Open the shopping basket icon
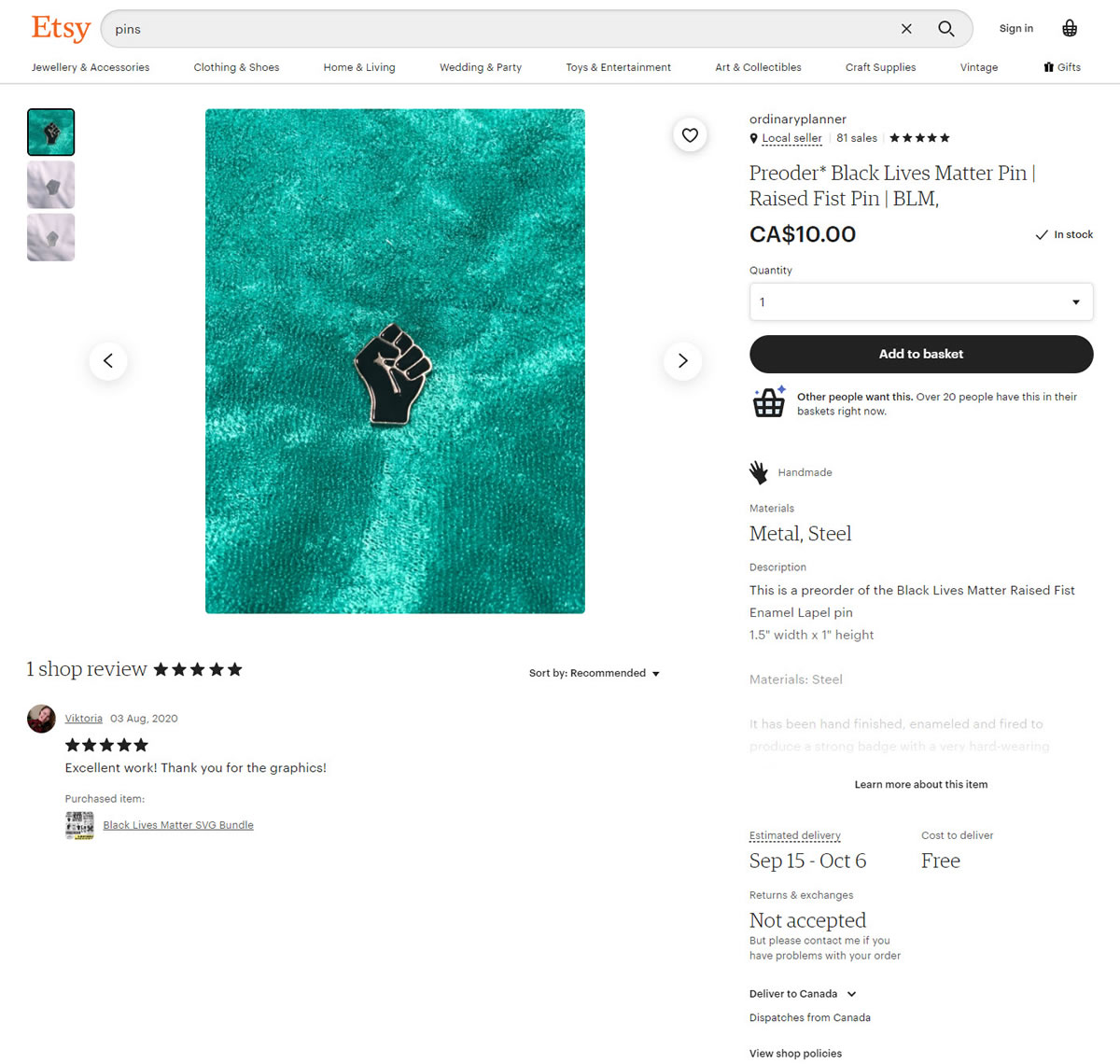1120x1064 pixels. pyautogui.click(x=1070, y=28)
